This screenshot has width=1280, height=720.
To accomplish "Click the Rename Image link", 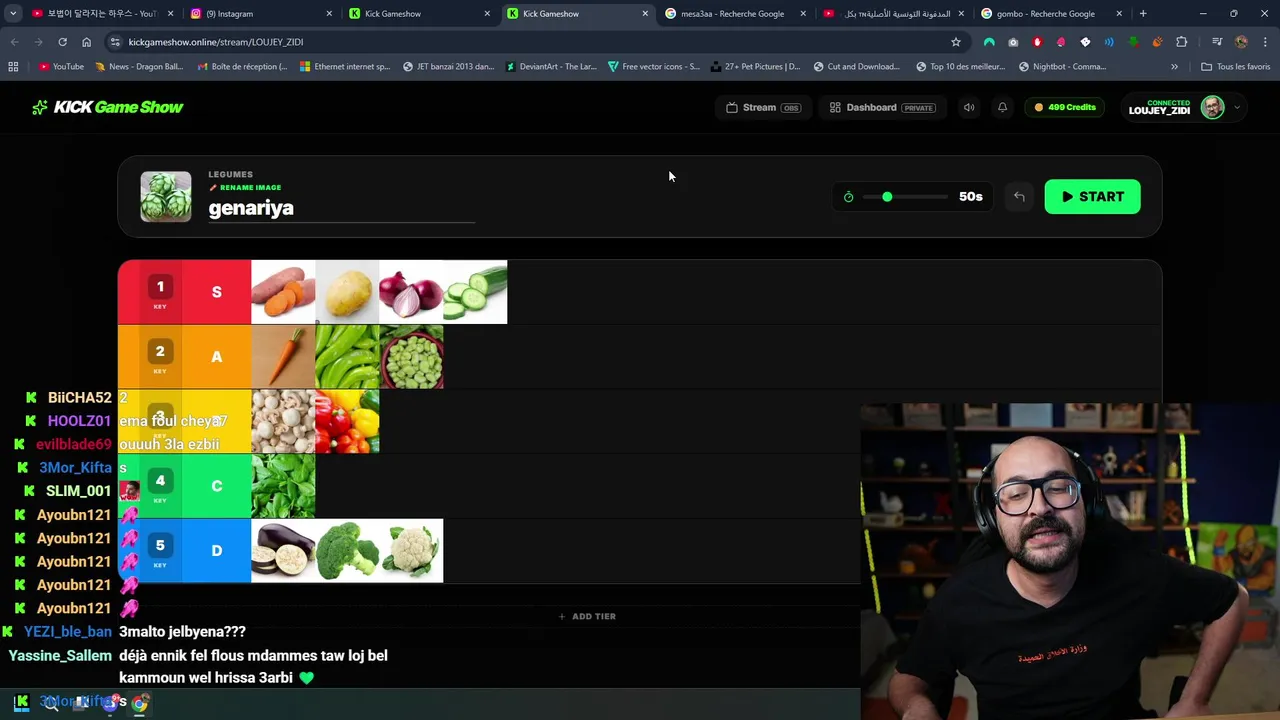I will coord(245,188).
